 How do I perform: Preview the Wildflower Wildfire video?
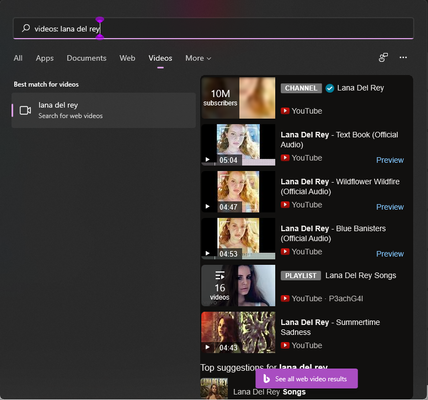[x=390, y=207]
